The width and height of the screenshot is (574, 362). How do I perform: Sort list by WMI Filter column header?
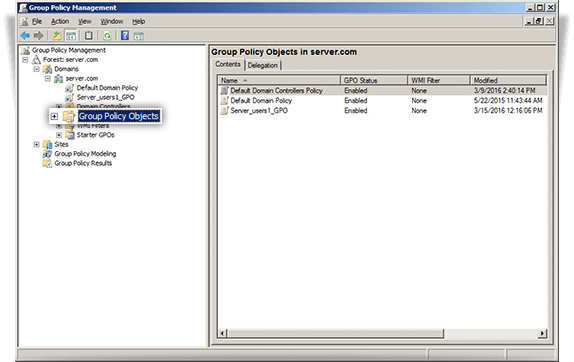(439, 80)
